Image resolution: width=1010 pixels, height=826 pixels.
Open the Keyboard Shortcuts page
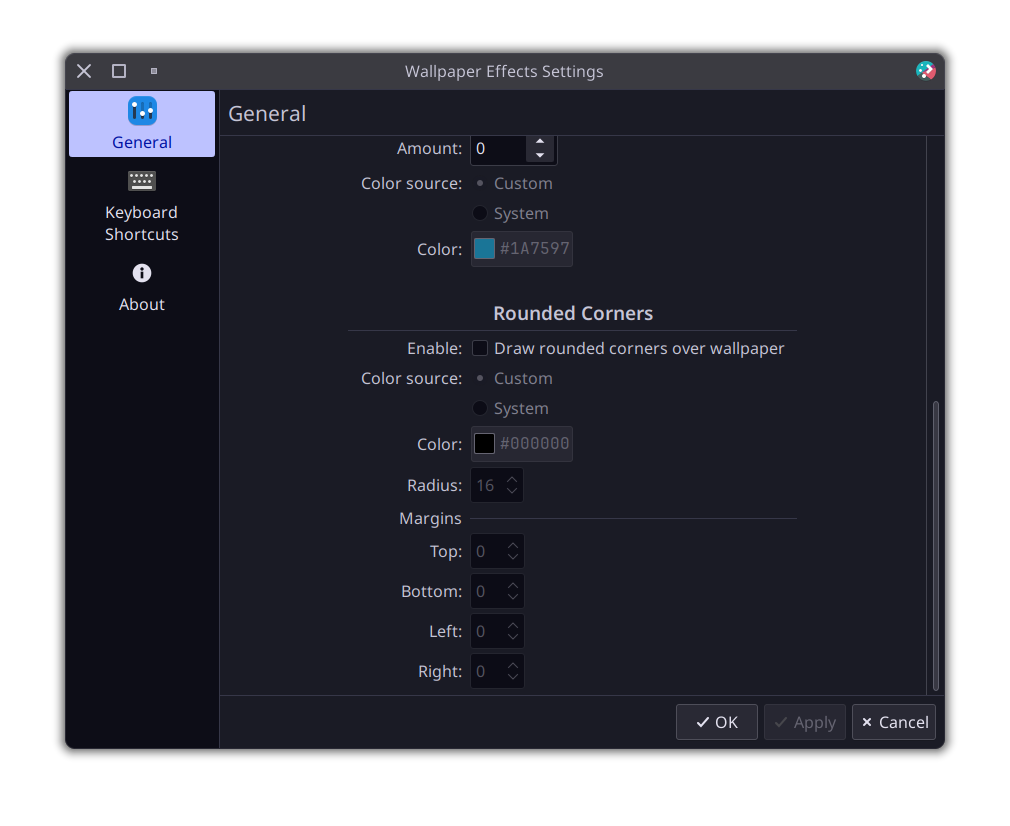click(142, 206)
